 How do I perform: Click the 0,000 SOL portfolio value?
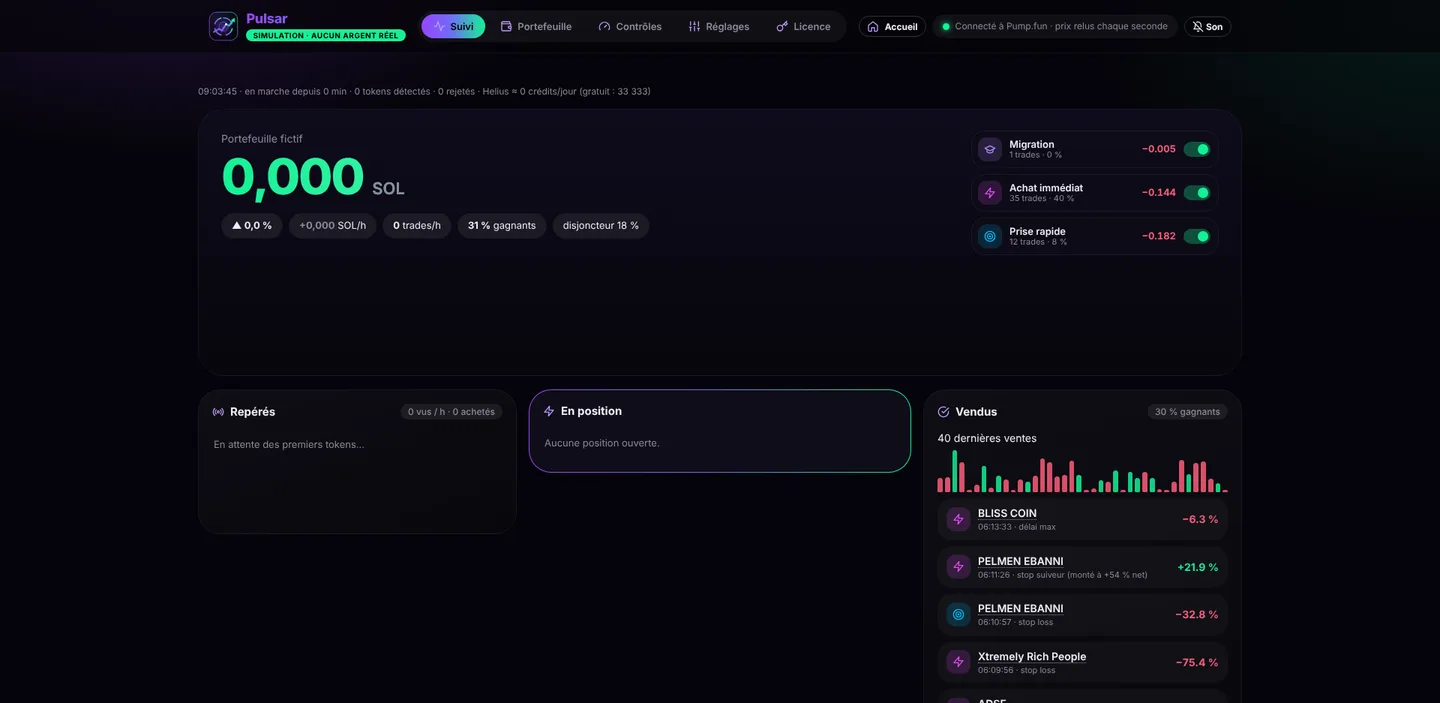[x=313, y=178]
